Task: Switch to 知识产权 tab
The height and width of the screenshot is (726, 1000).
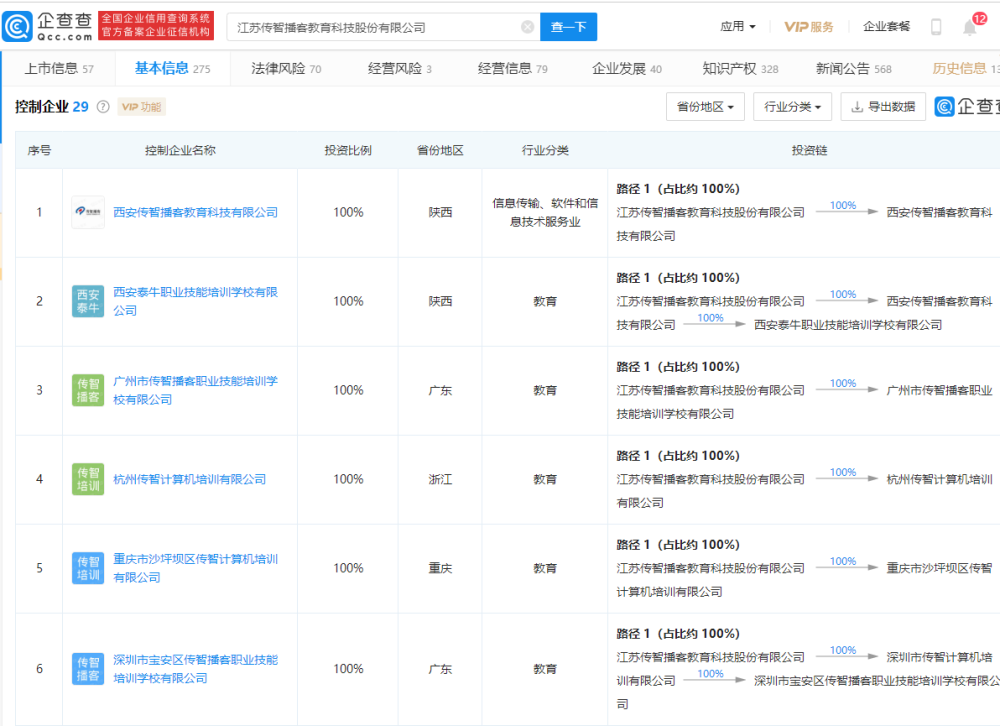Action: pos(740,68)
